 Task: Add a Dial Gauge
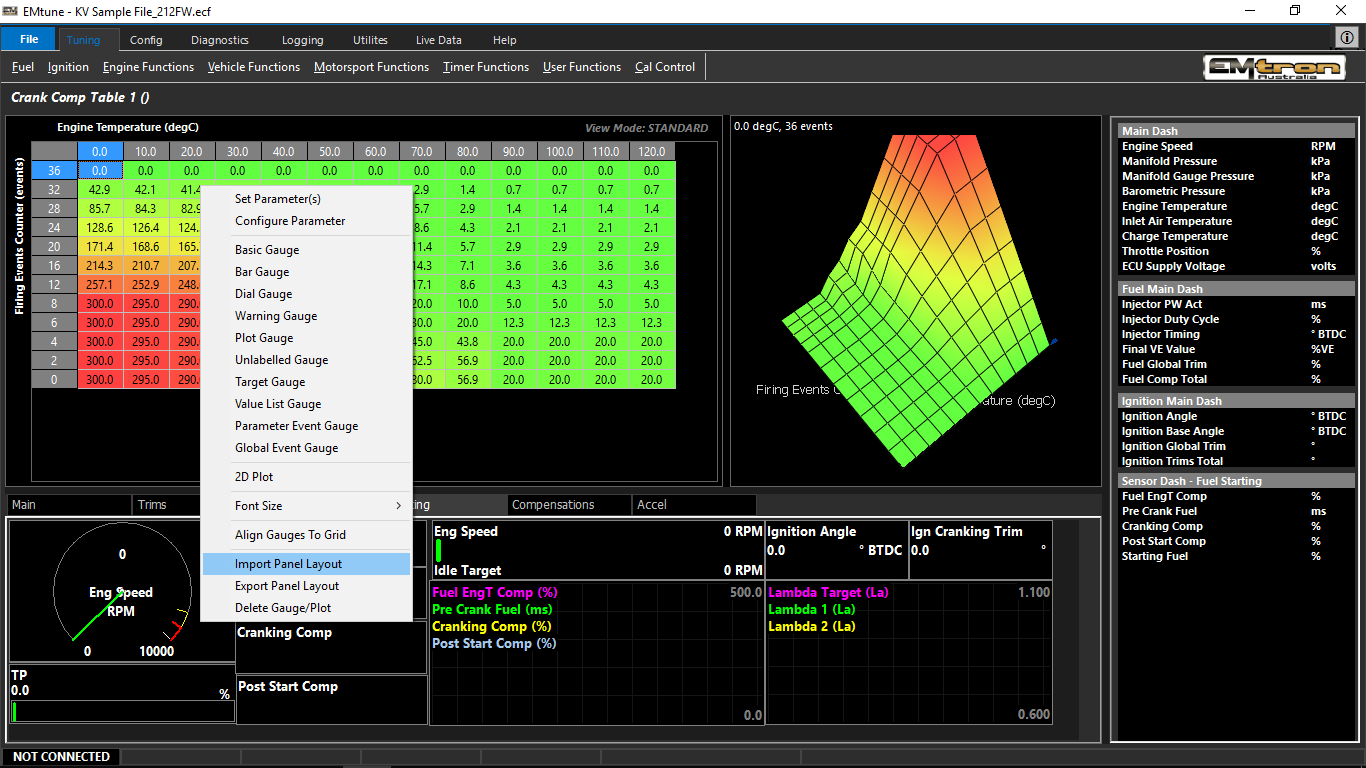[x=307, y=294]
